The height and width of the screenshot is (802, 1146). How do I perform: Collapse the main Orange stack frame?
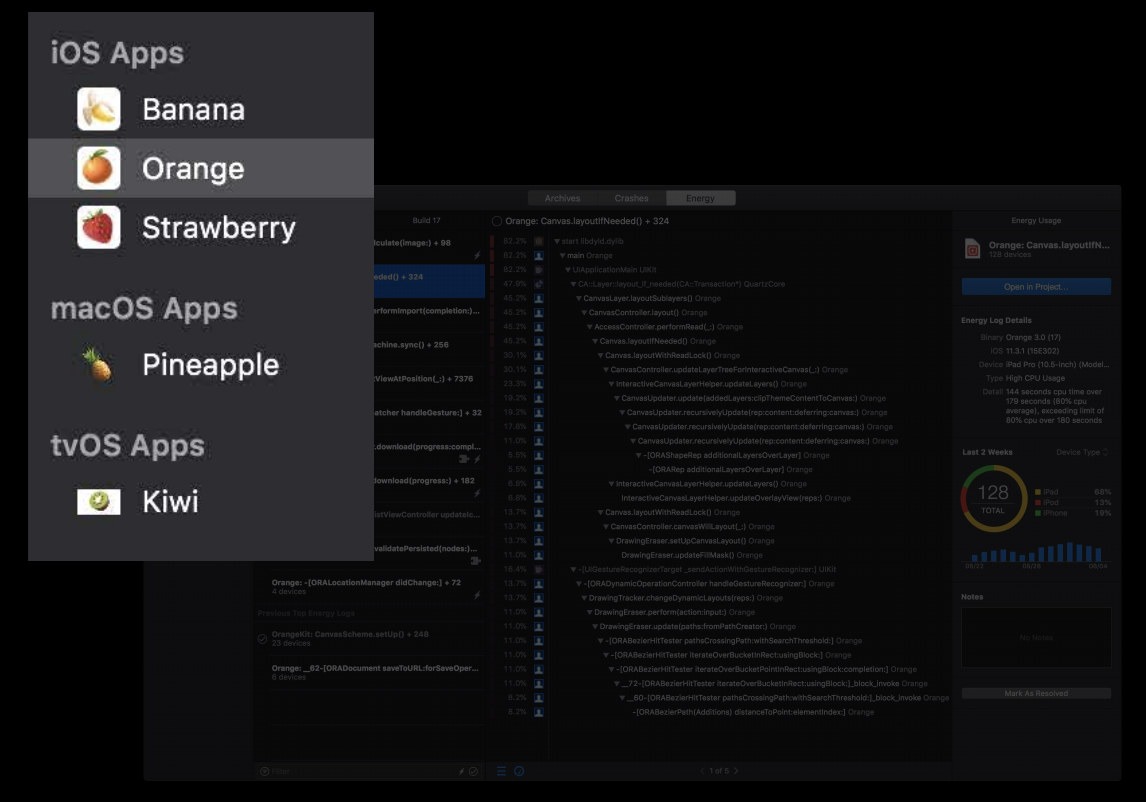pyautogui.click(x=563, y=256)
